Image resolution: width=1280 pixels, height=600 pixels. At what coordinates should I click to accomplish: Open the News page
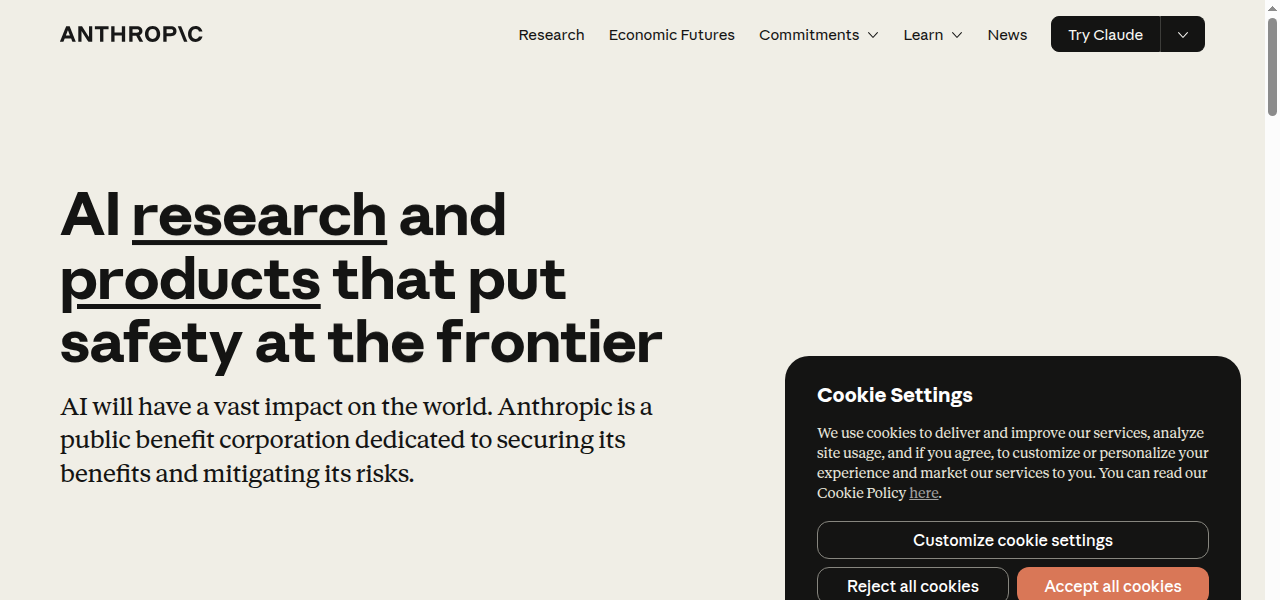(x=1007, y=35)
